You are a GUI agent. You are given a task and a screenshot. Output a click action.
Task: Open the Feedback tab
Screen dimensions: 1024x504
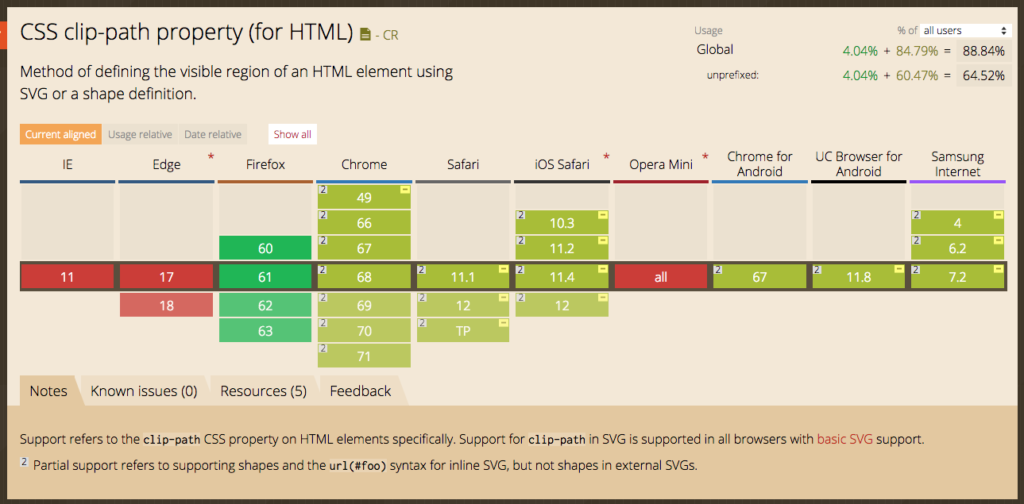(360, 391)
